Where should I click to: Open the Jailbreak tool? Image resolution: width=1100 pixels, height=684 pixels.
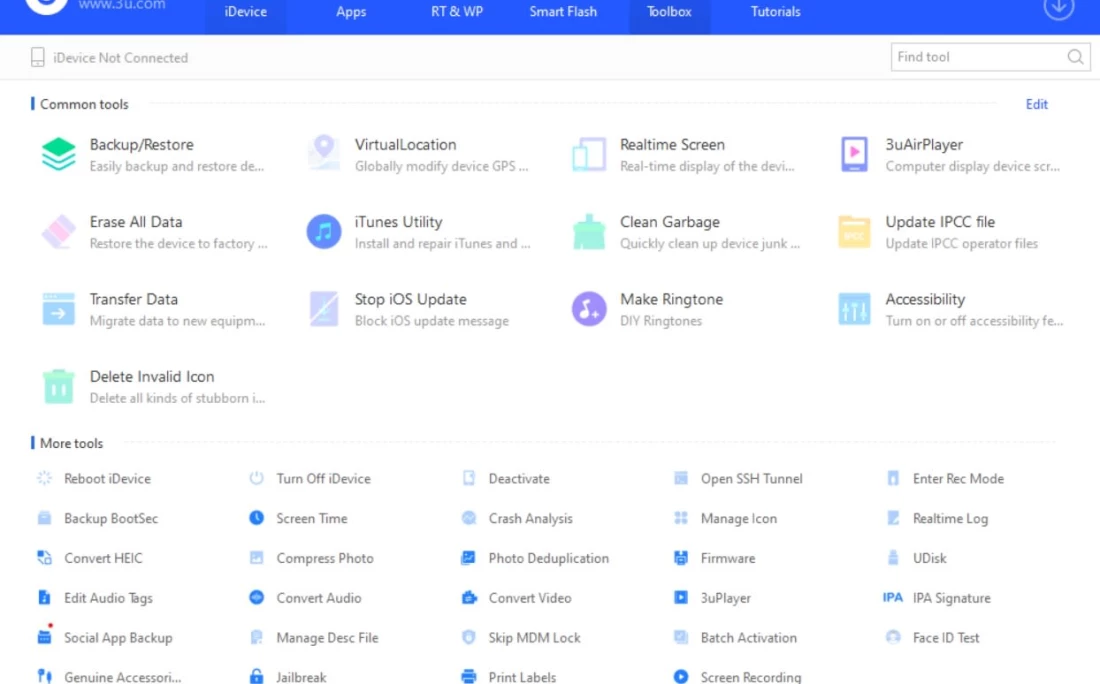(301, 677)
